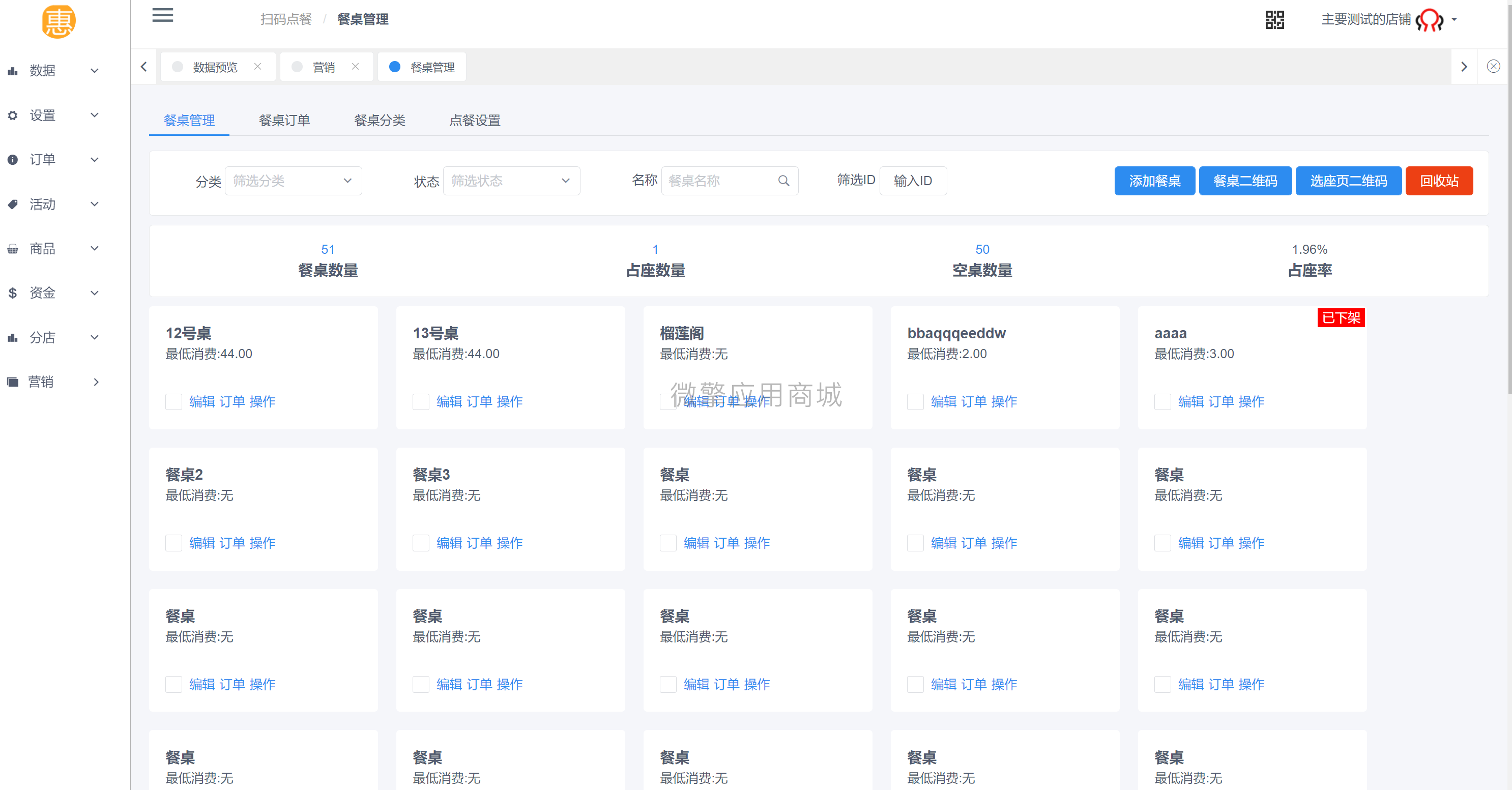The width and height of the screenshot is (1512, 790).
Task: Click the 活动 tag sidebar icon
Action: coord(12,204)
